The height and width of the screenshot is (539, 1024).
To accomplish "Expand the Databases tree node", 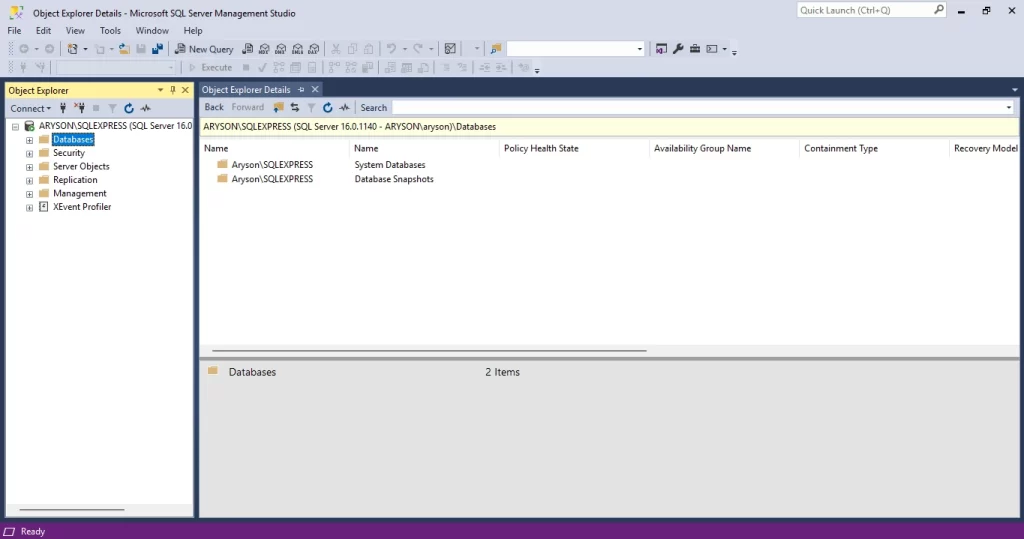I will (29, 140).
